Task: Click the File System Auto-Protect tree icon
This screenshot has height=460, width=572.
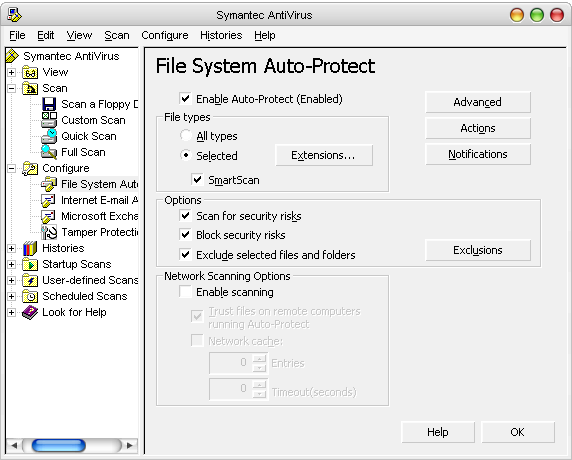Action: coord(49,184)
